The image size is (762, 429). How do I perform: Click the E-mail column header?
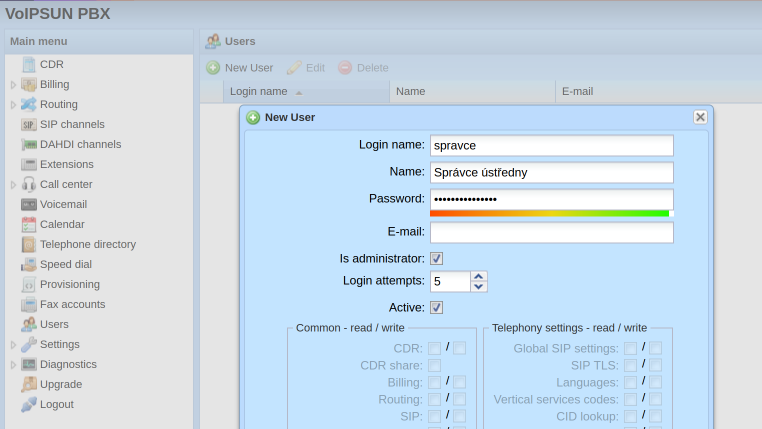point(658,91)
